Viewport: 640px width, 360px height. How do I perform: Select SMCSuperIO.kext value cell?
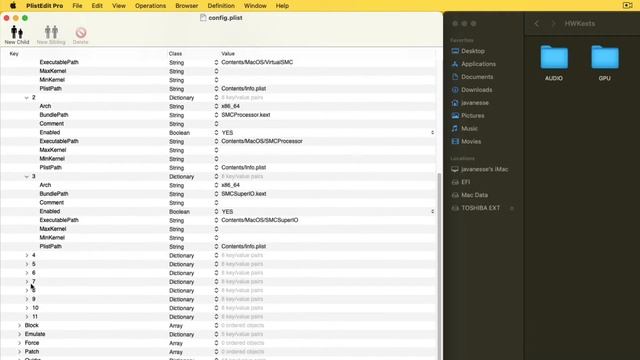coord(244,194)
